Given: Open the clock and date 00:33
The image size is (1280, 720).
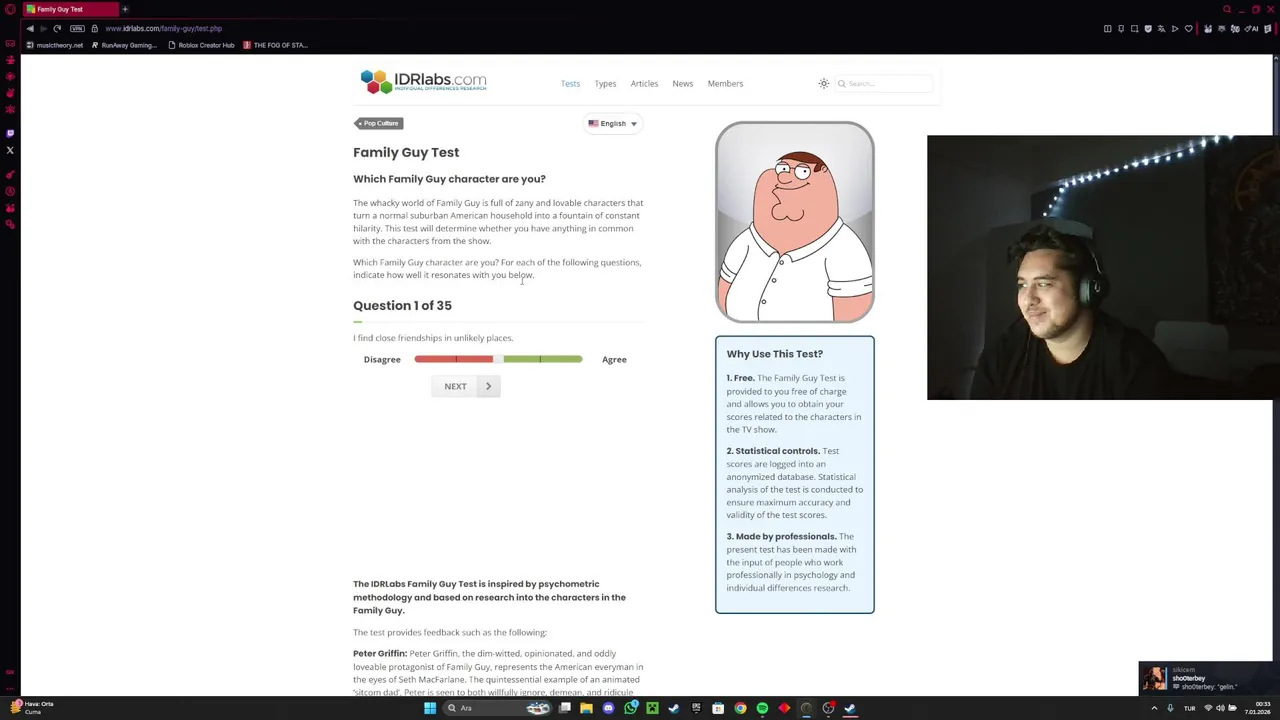Looking at the screenshot, I should 1257,708.
